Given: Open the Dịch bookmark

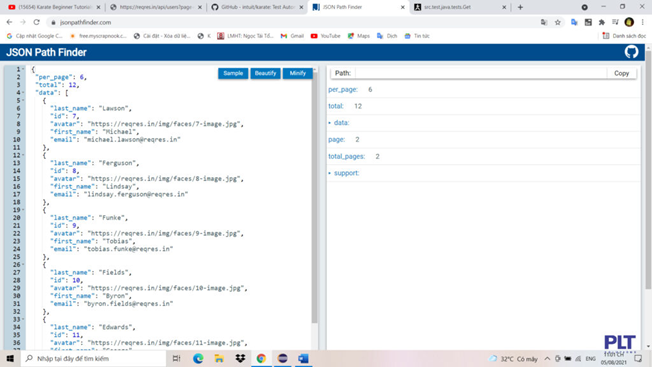Looking at the screenshot, I should click(x=387, y=36).
